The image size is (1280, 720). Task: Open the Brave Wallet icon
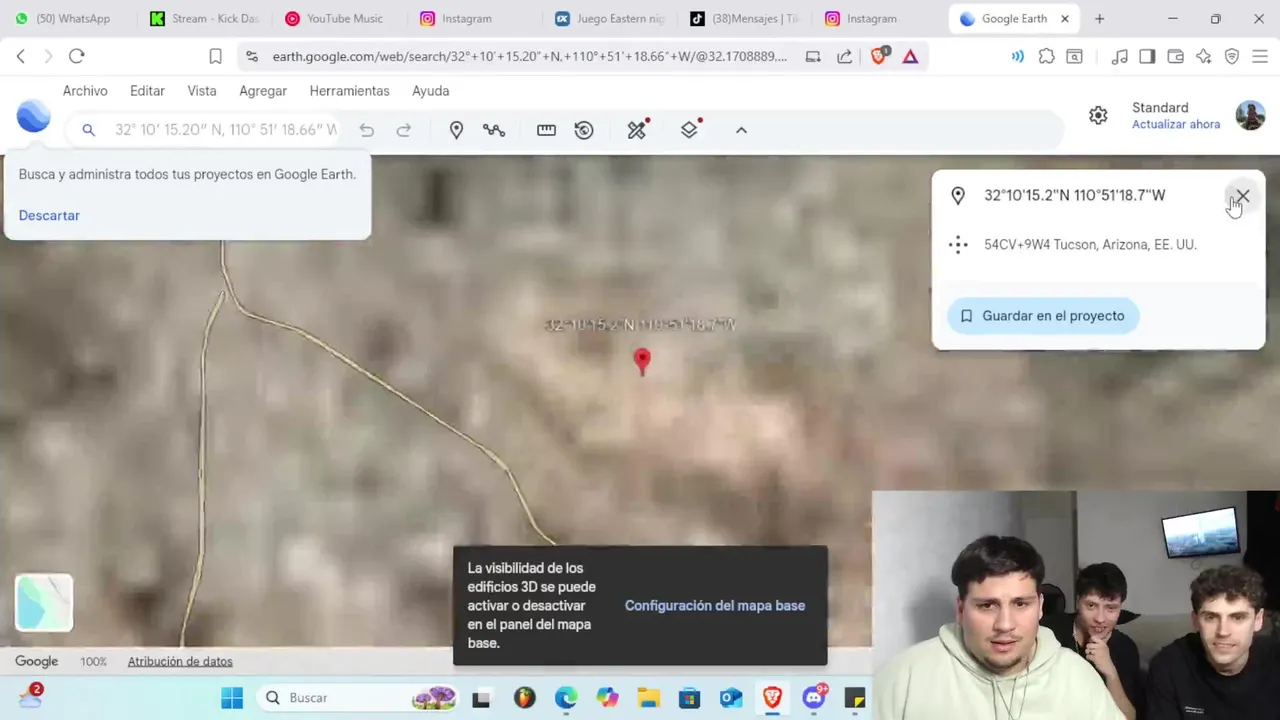(x=1175, y=56)
